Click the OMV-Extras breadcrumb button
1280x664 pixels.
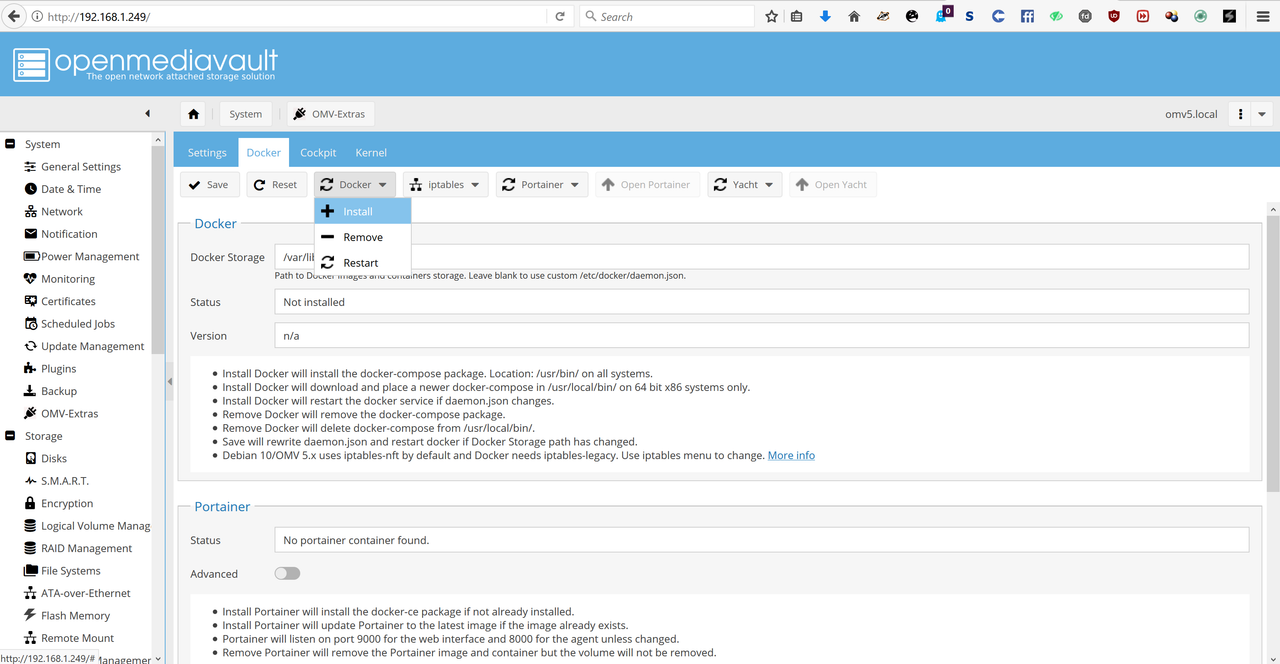(x=330, y=114)
